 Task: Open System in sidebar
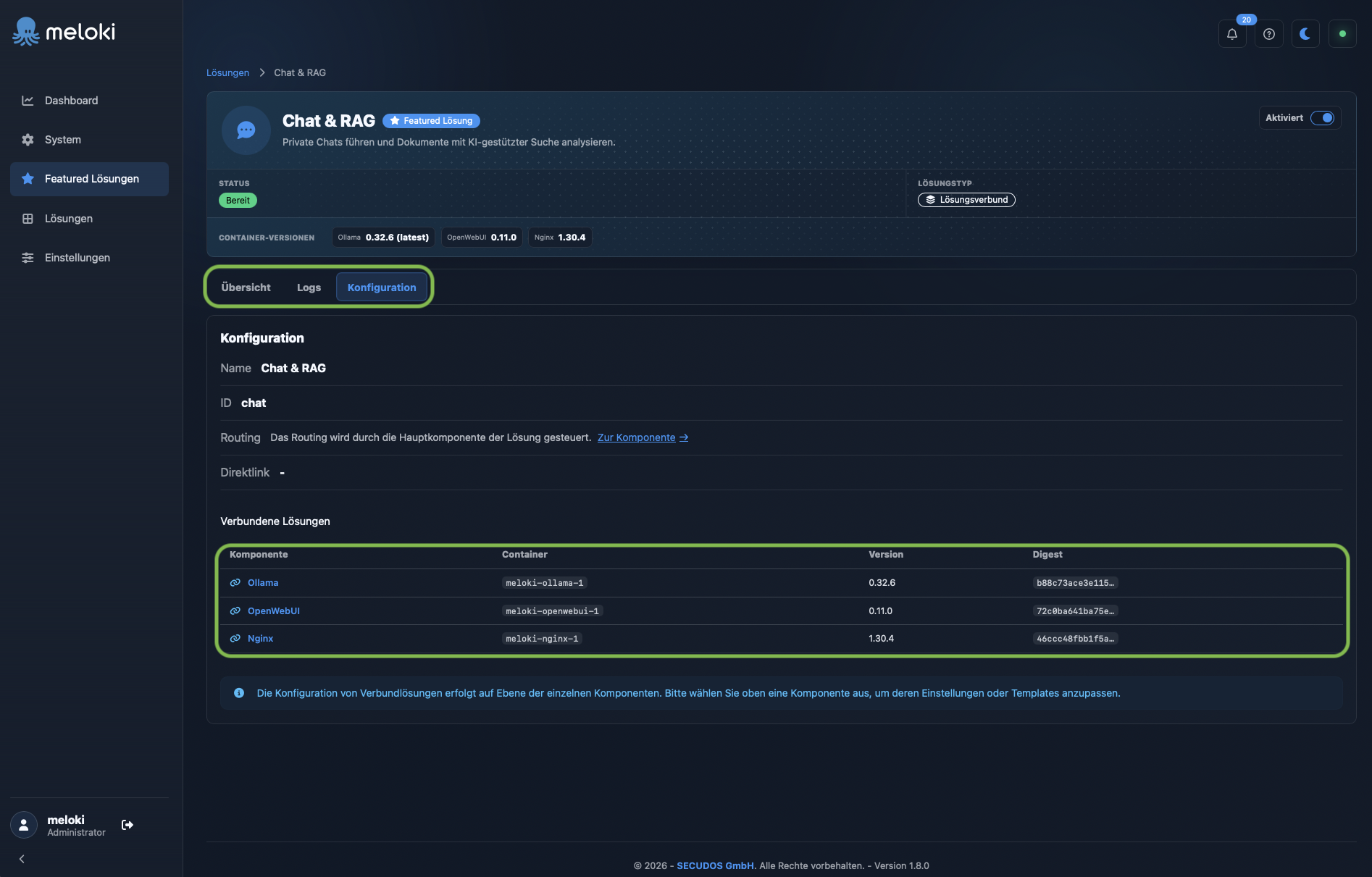89,140
